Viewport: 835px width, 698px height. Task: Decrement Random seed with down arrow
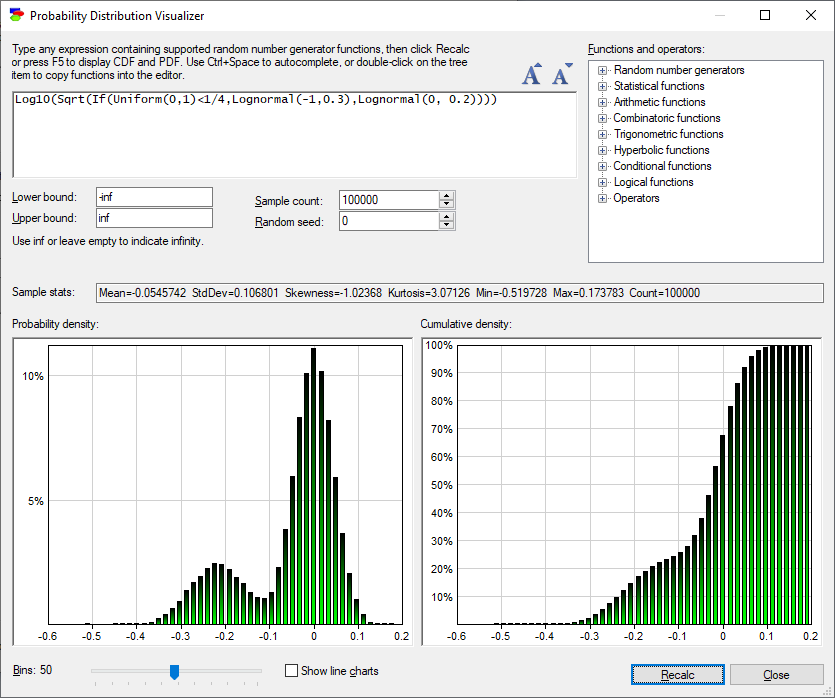(447, 226)
